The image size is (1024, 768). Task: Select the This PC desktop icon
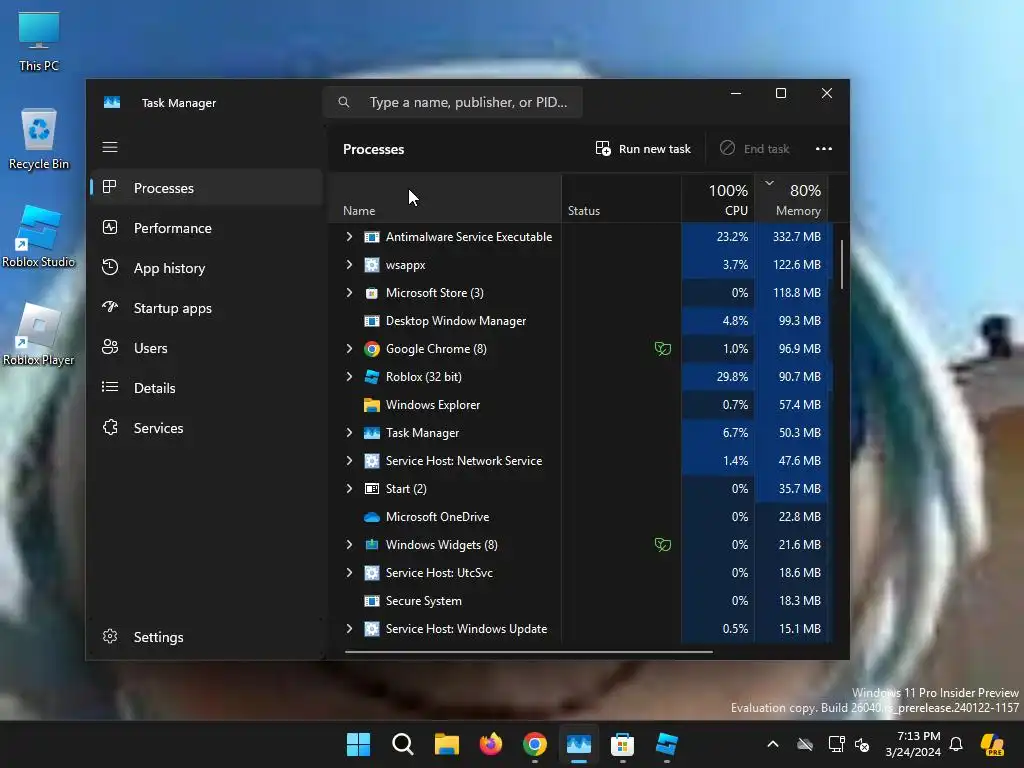click(39, 41)
